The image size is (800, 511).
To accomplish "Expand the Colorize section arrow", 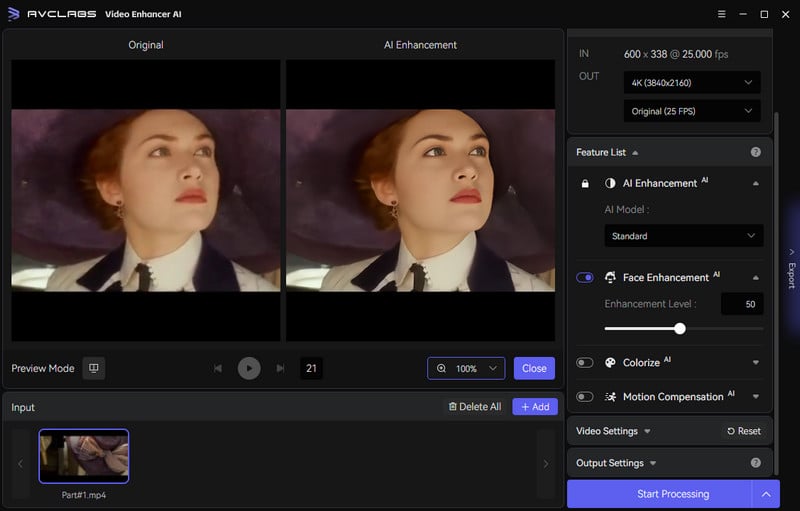I will click(756, 363).
